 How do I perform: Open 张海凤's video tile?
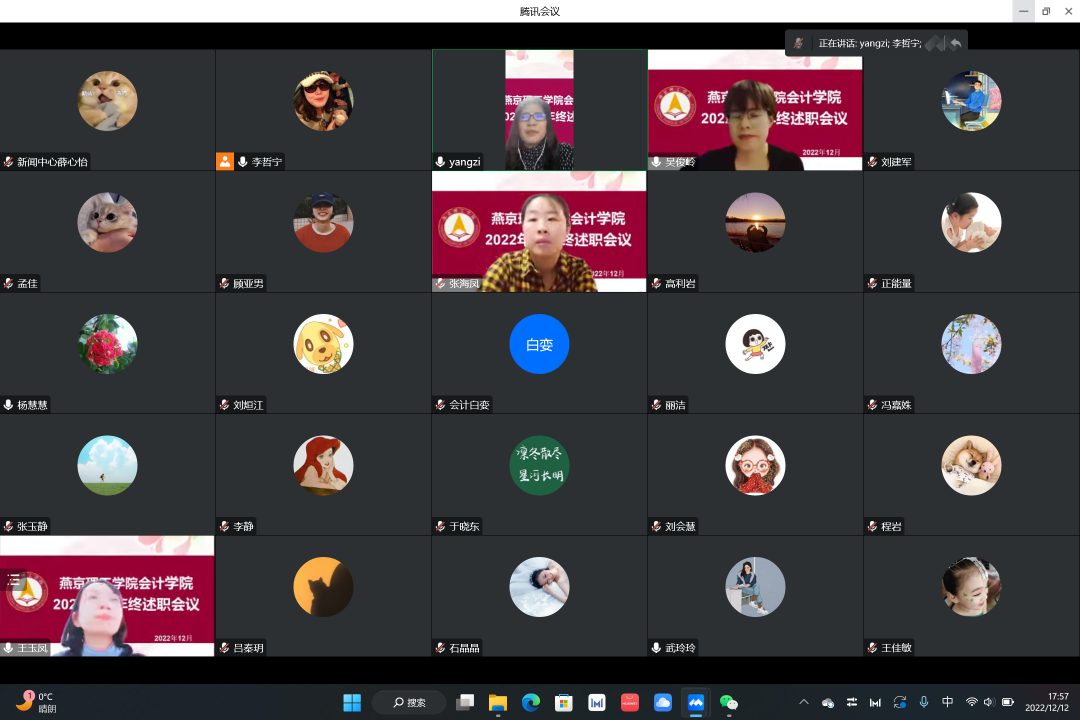539,231
